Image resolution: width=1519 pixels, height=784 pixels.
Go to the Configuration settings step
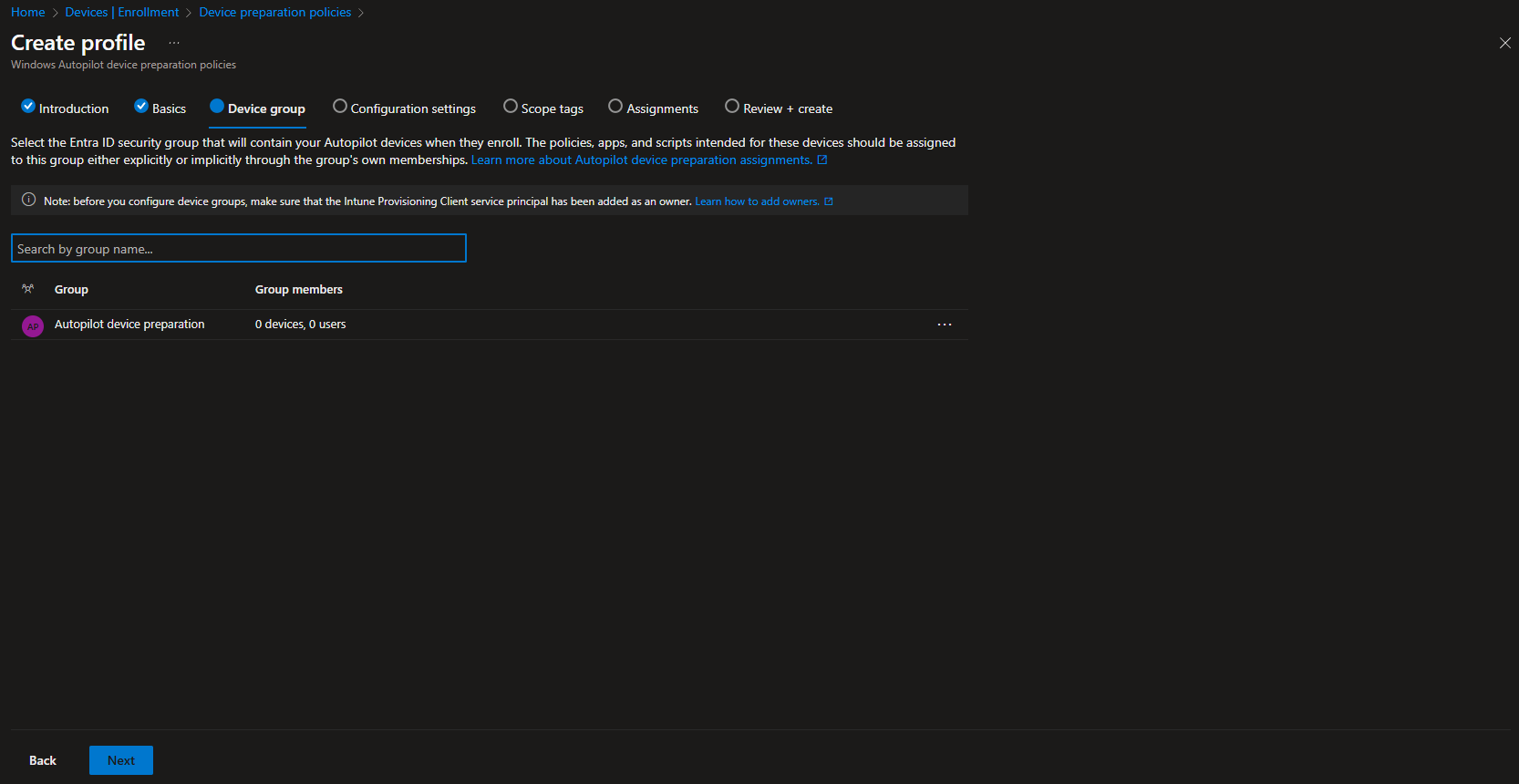(404, 108)
